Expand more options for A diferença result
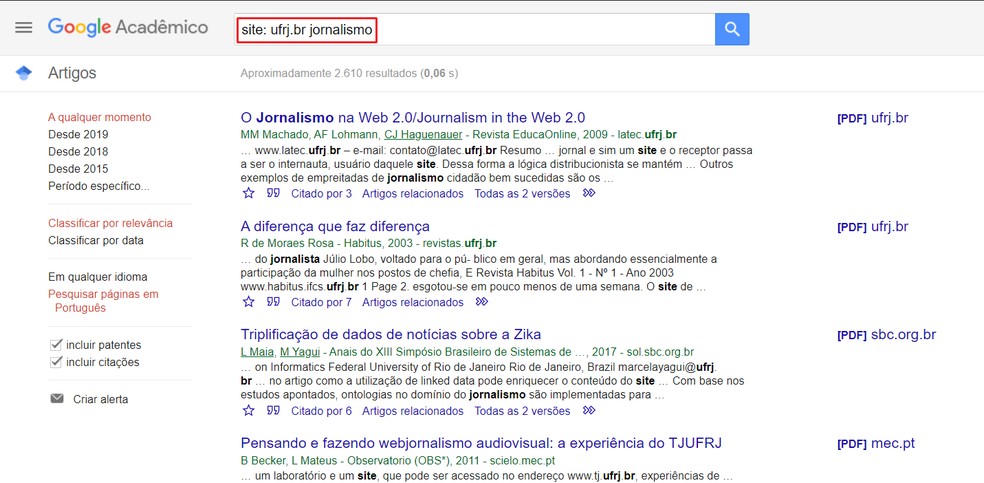The width and height of the screenshot is (984, 483). click(482, 302)
